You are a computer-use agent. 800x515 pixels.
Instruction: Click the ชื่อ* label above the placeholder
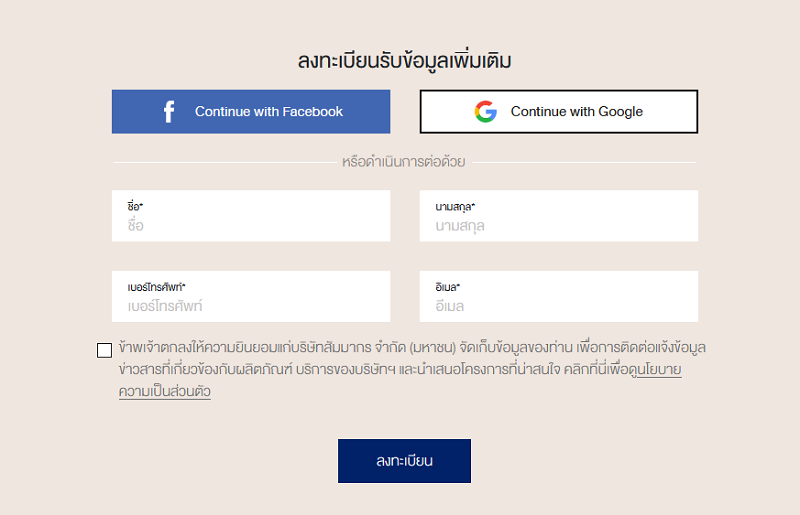(x=135, y=207)
